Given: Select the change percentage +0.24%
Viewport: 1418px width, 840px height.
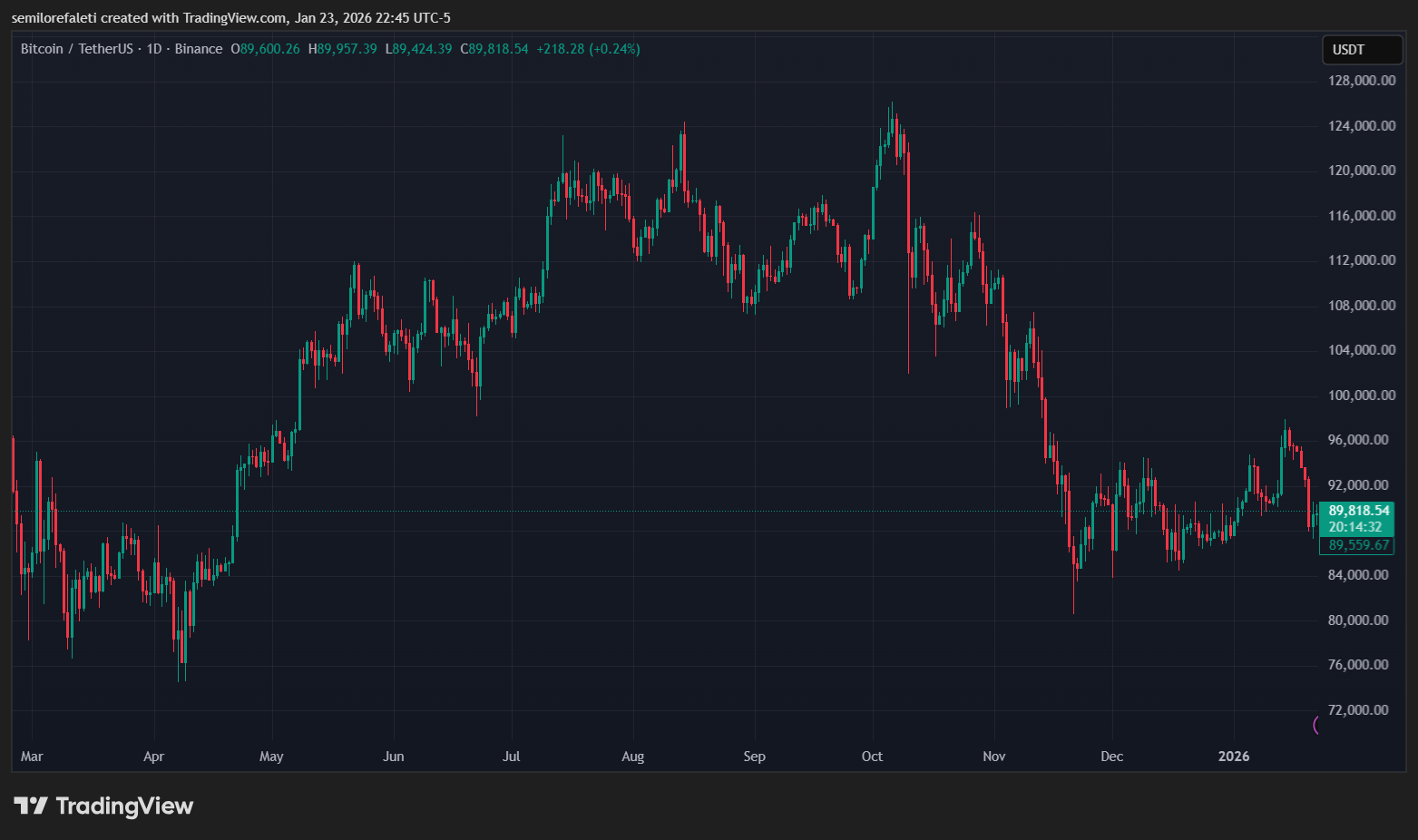Looking at the screenshot, I should point(613,48).
